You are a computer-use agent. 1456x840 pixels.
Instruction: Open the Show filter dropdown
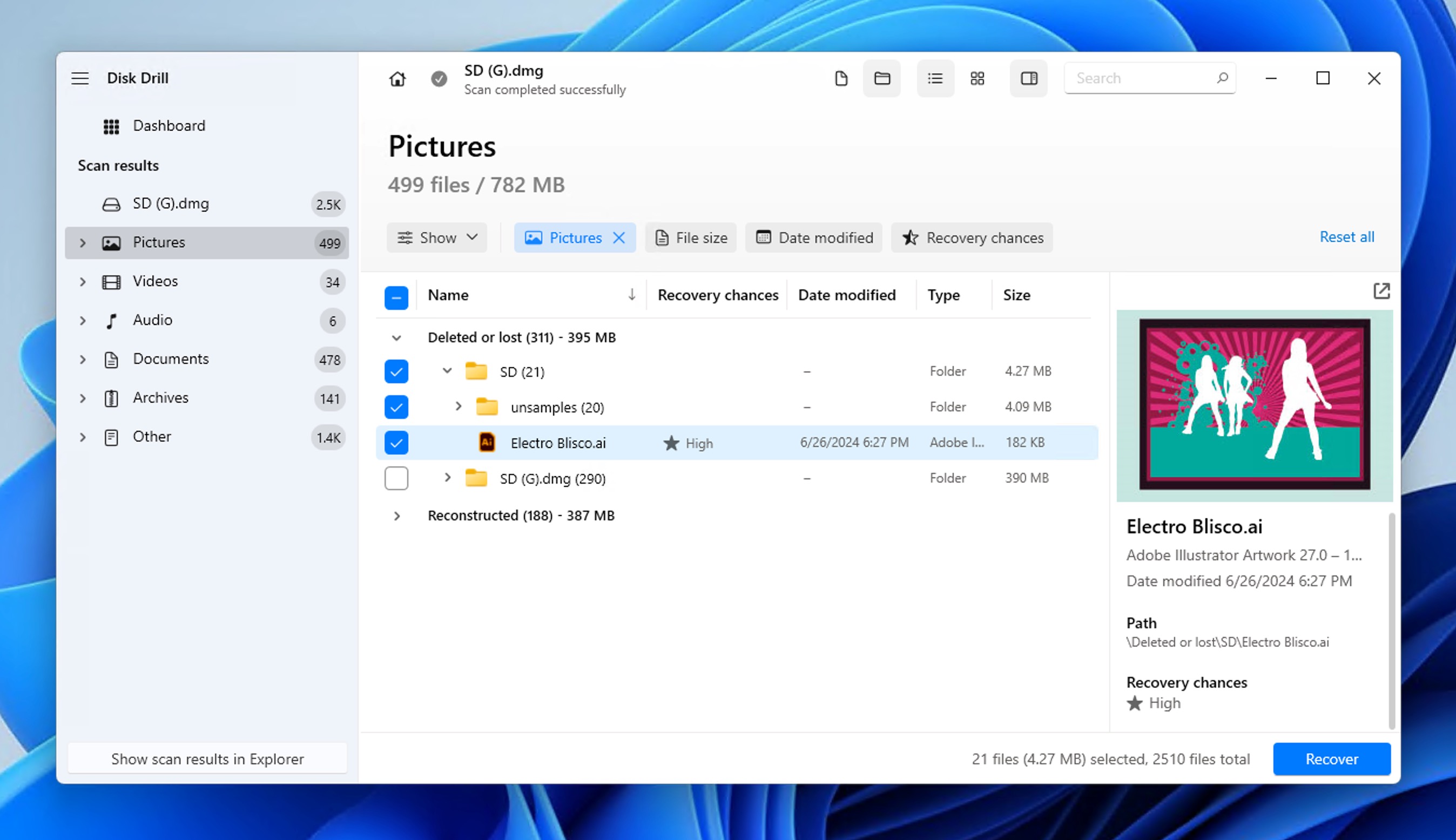[x=437, y=238]
